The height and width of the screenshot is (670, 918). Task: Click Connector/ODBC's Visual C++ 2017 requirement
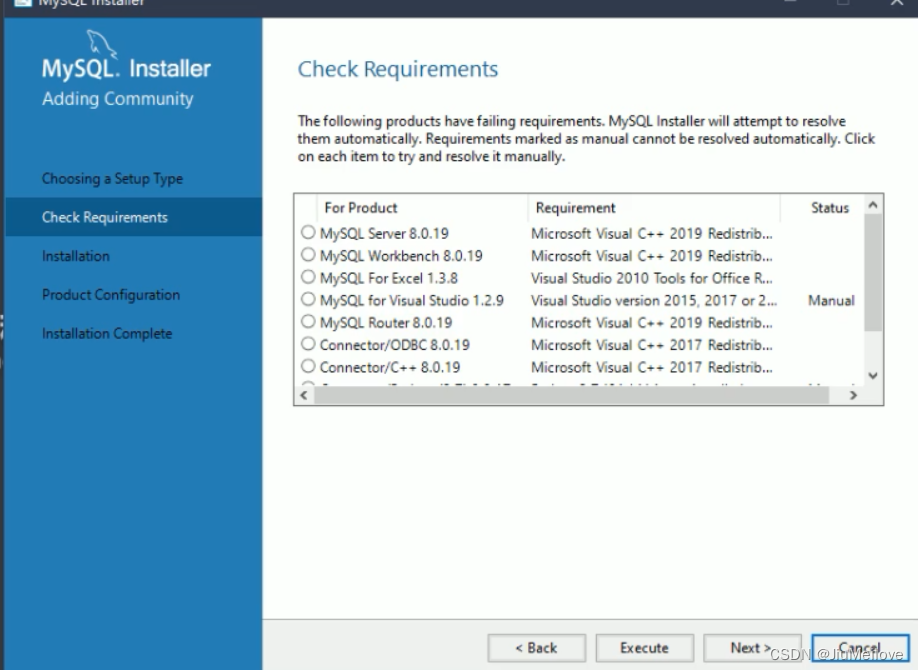point(652,345)
